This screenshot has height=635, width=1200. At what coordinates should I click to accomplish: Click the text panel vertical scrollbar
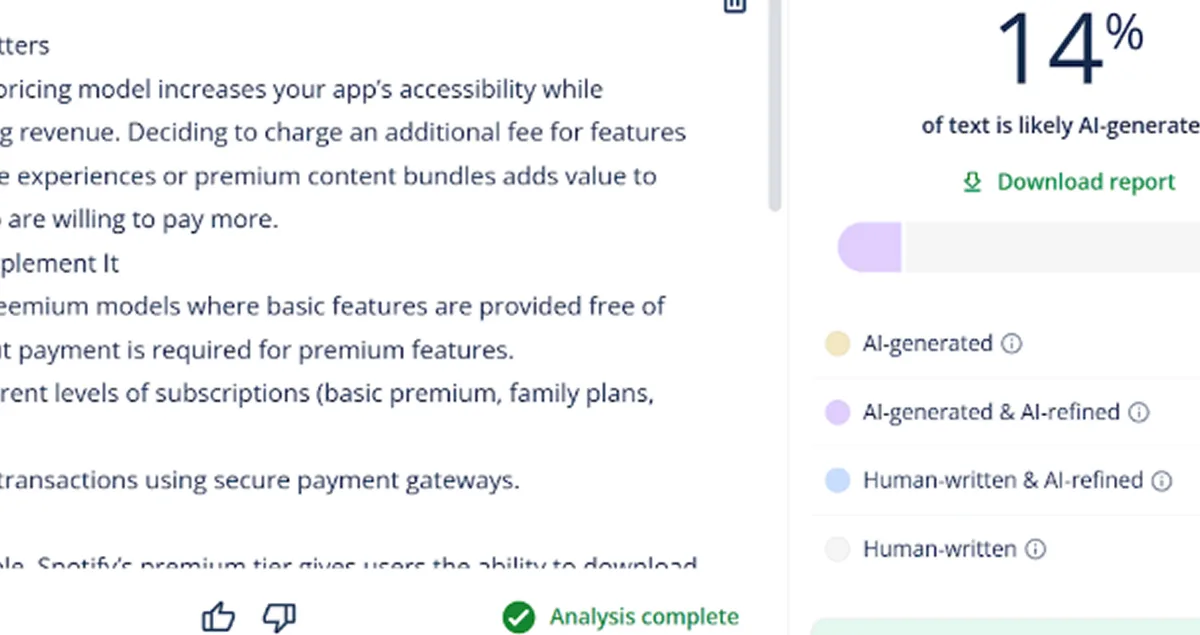(x=774, y=105)
